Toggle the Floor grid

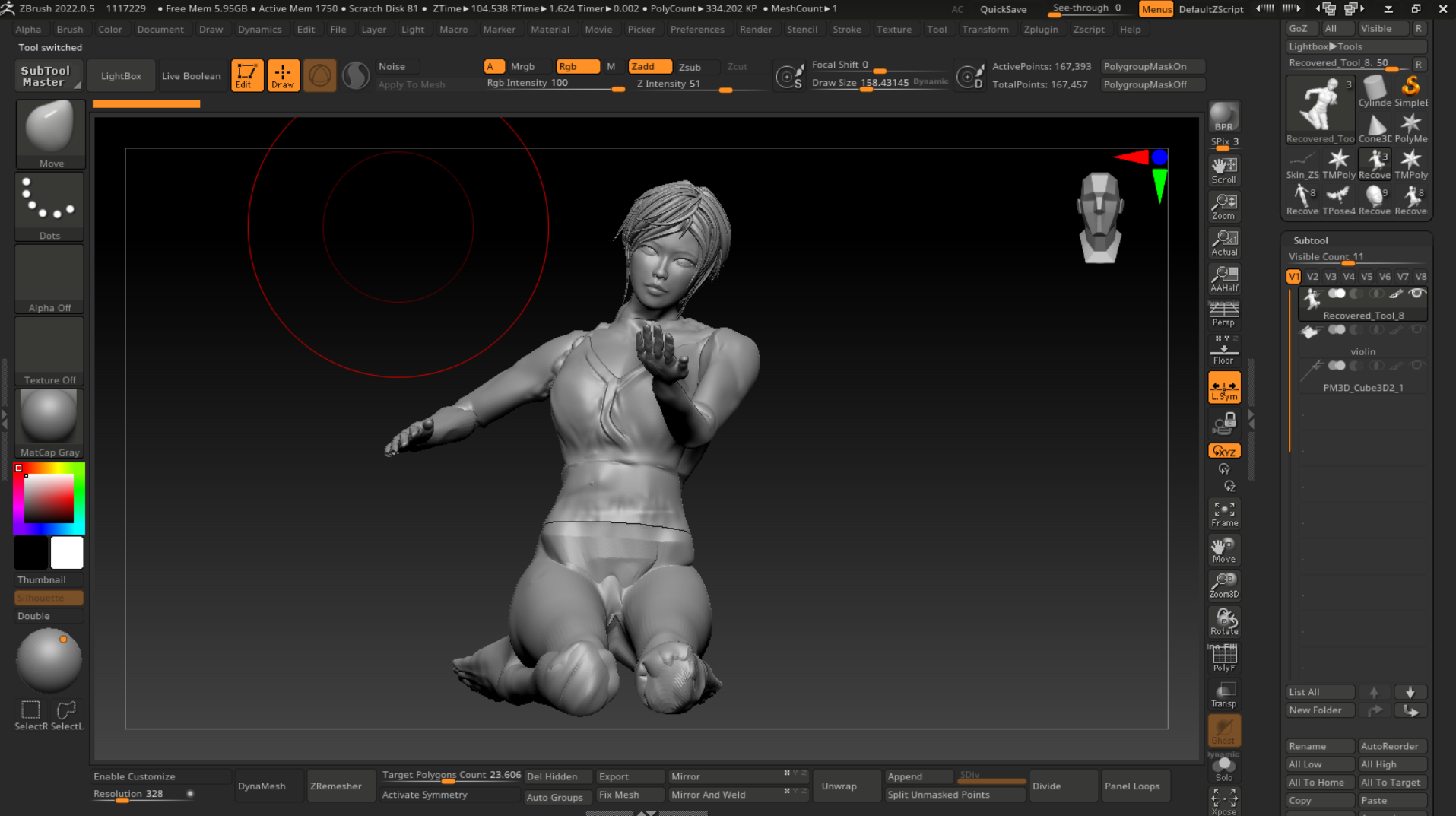[1223, 351]
